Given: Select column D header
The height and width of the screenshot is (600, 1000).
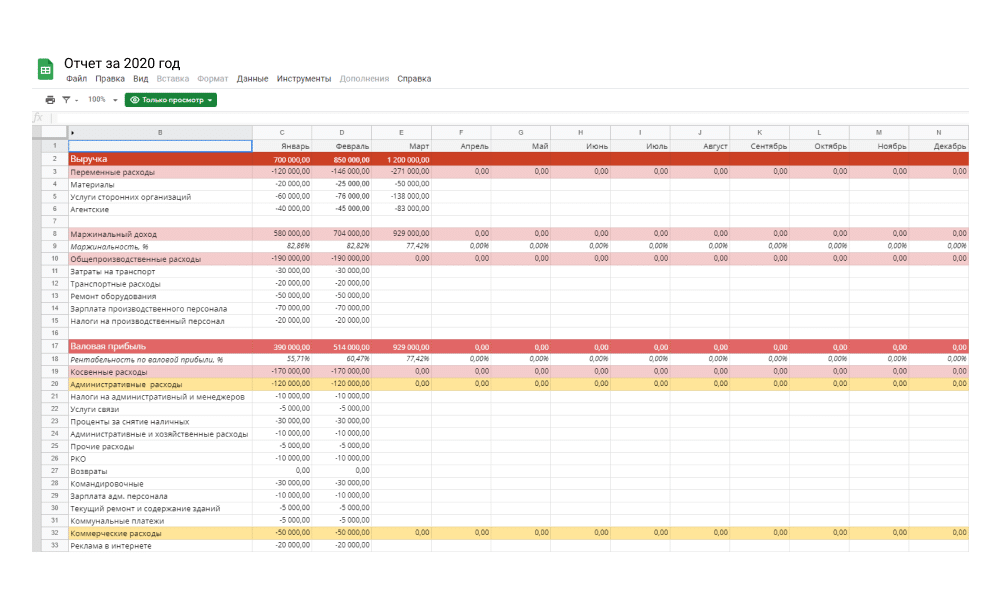Looking at the screenshot, I should point(342,133).
